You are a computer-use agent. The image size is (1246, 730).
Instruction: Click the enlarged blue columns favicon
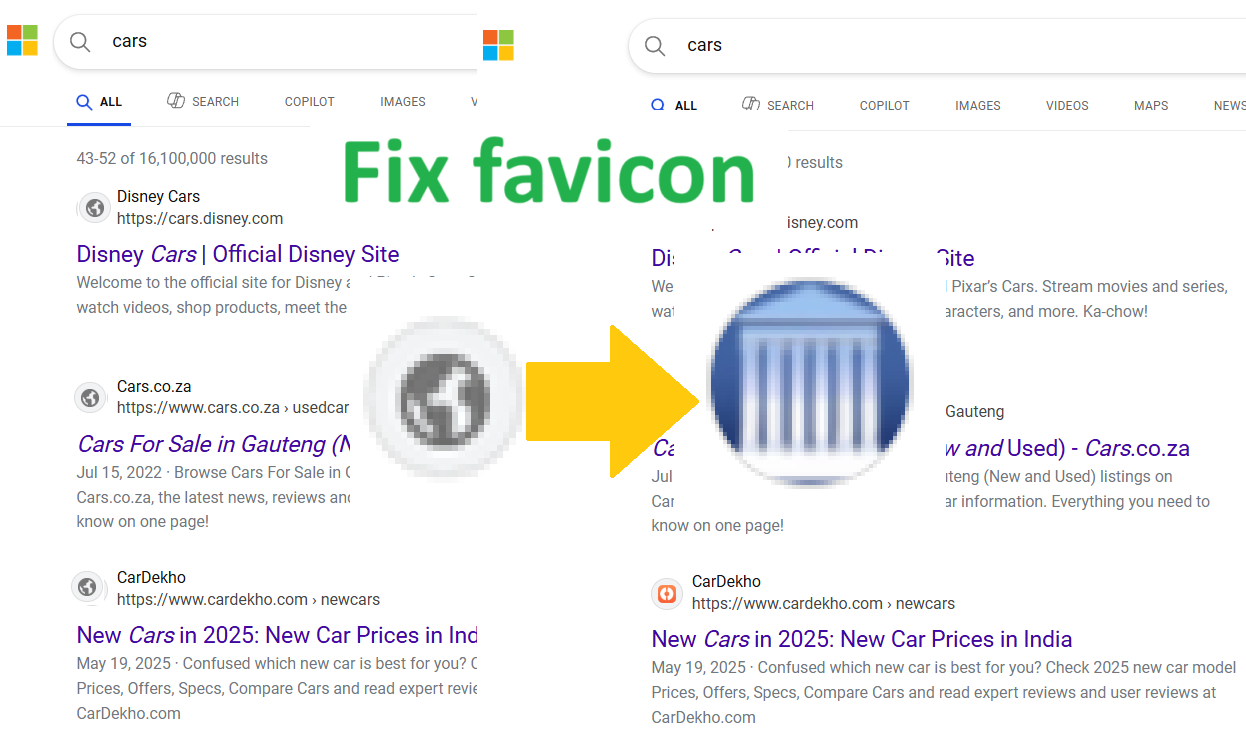point(809,382)
